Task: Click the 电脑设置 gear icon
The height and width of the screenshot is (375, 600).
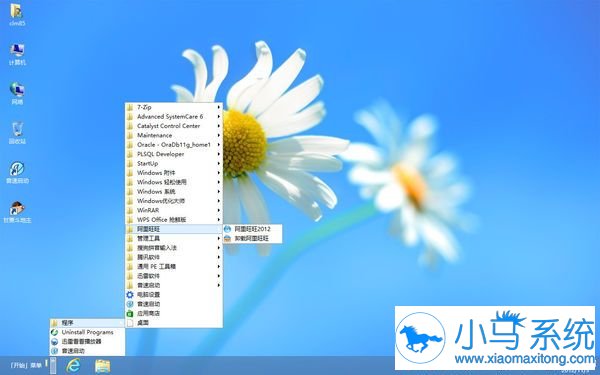Action: coord(130,295)
